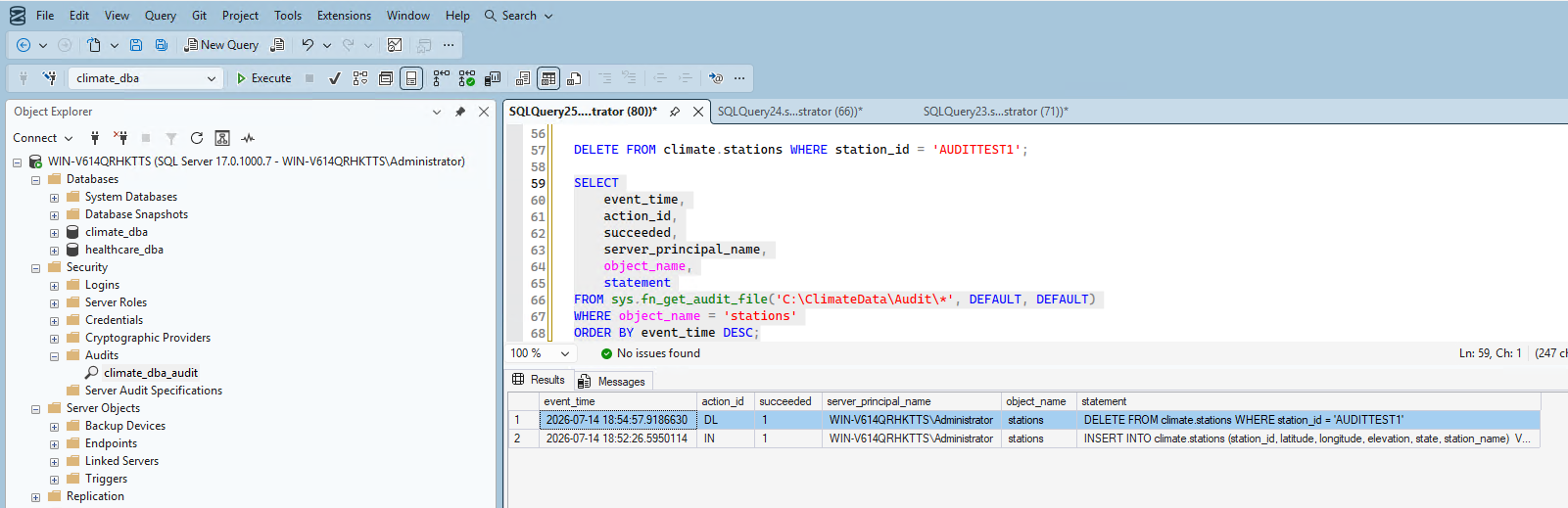This screenshot has height=508, width=1568.
Task: Click the Results to File icon
Action: tap(574, 78)
